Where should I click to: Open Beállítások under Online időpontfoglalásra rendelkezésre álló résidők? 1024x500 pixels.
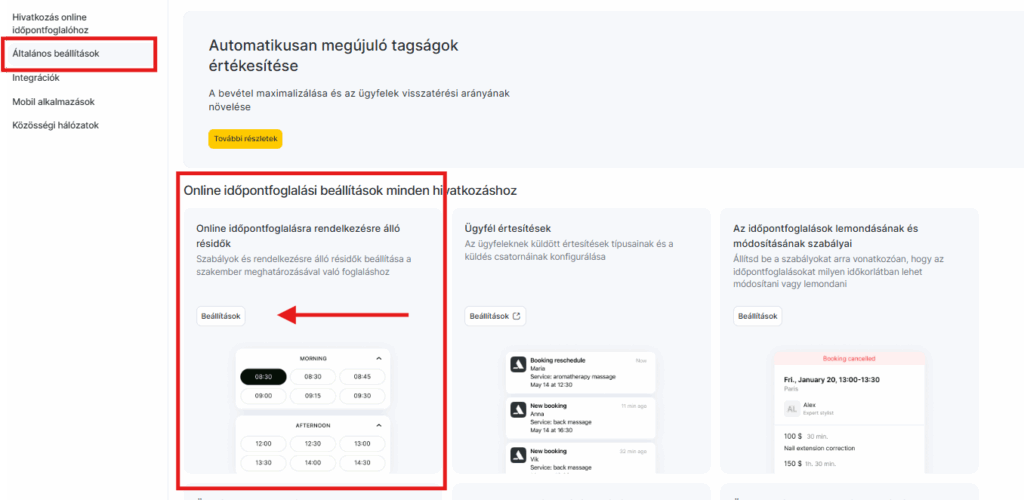coord(220,316)
